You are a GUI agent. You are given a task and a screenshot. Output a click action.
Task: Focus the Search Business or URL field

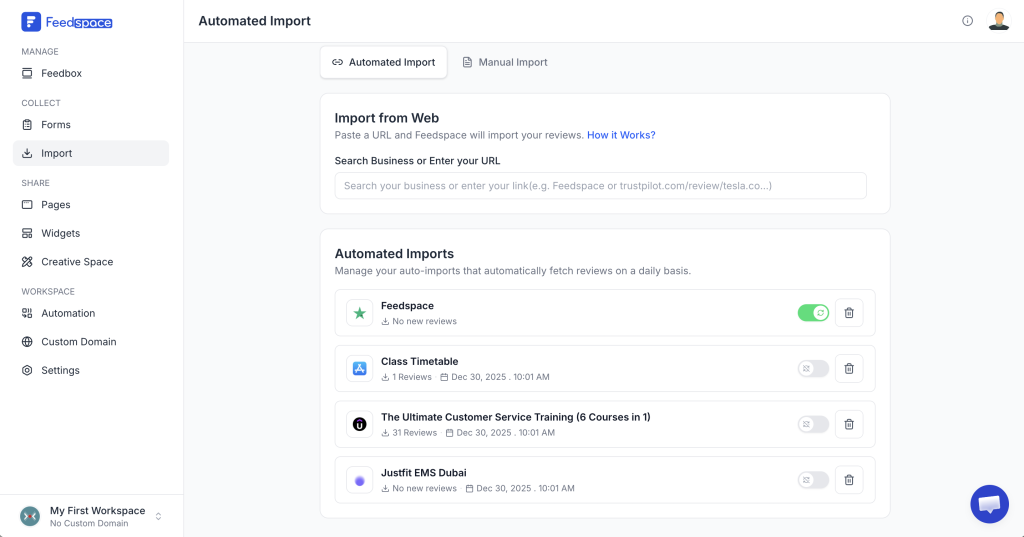(x=600, y=186)
